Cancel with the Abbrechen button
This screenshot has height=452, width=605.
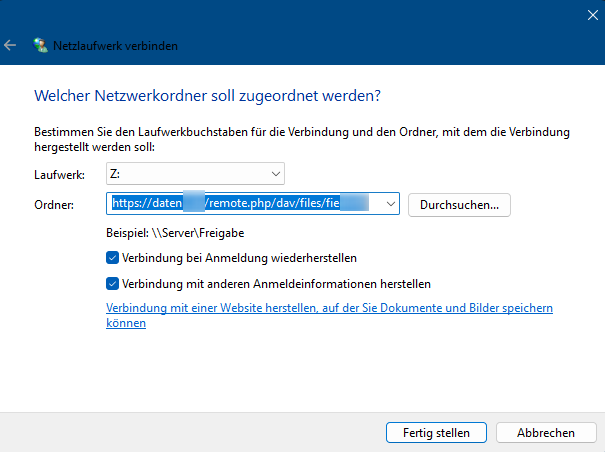pos(545,432)
